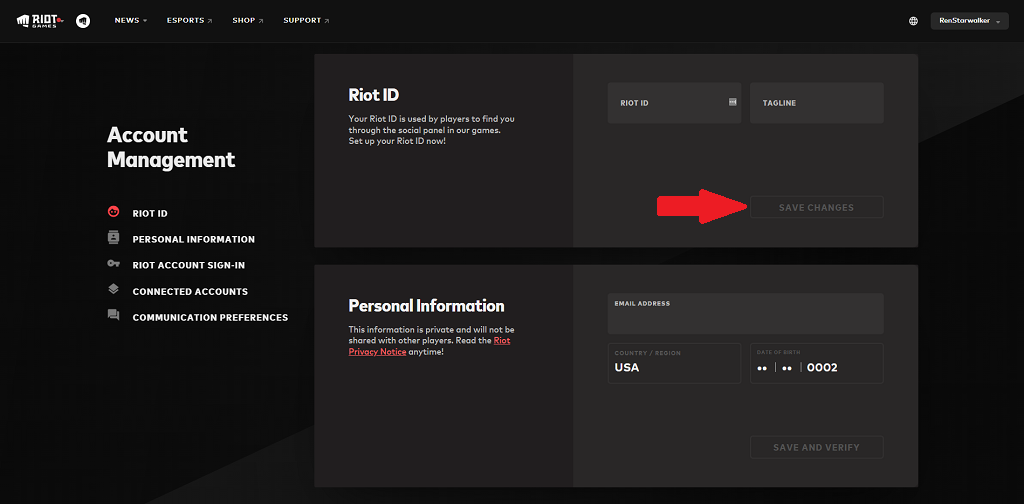Focus the Email Address field
The width and height of the screenshot is (1024, 504).
(x=745, y=314)
